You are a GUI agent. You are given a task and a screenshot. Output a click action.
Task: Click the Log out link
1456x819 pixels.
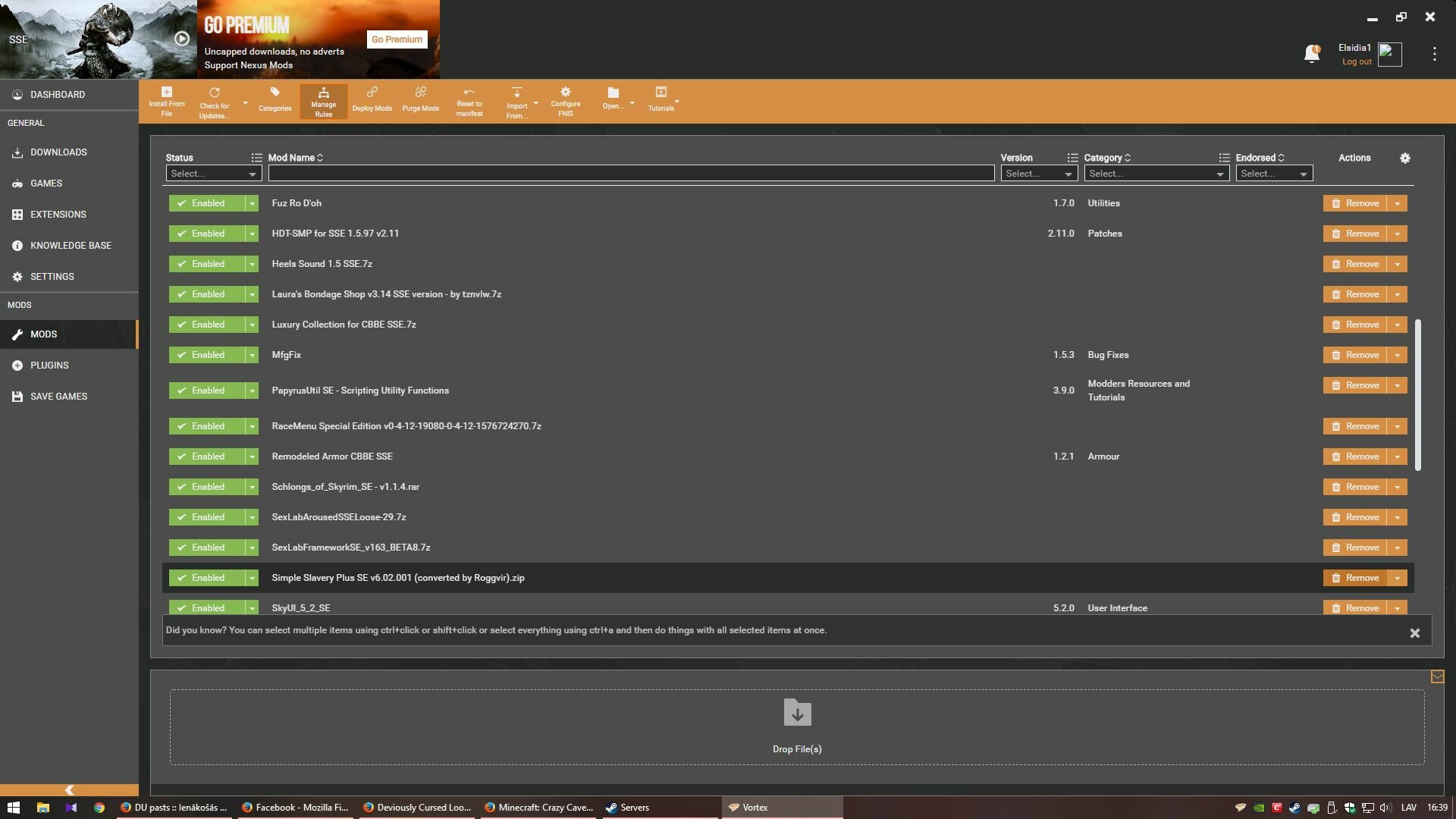pyautogui.click(x=1357, y=62)
